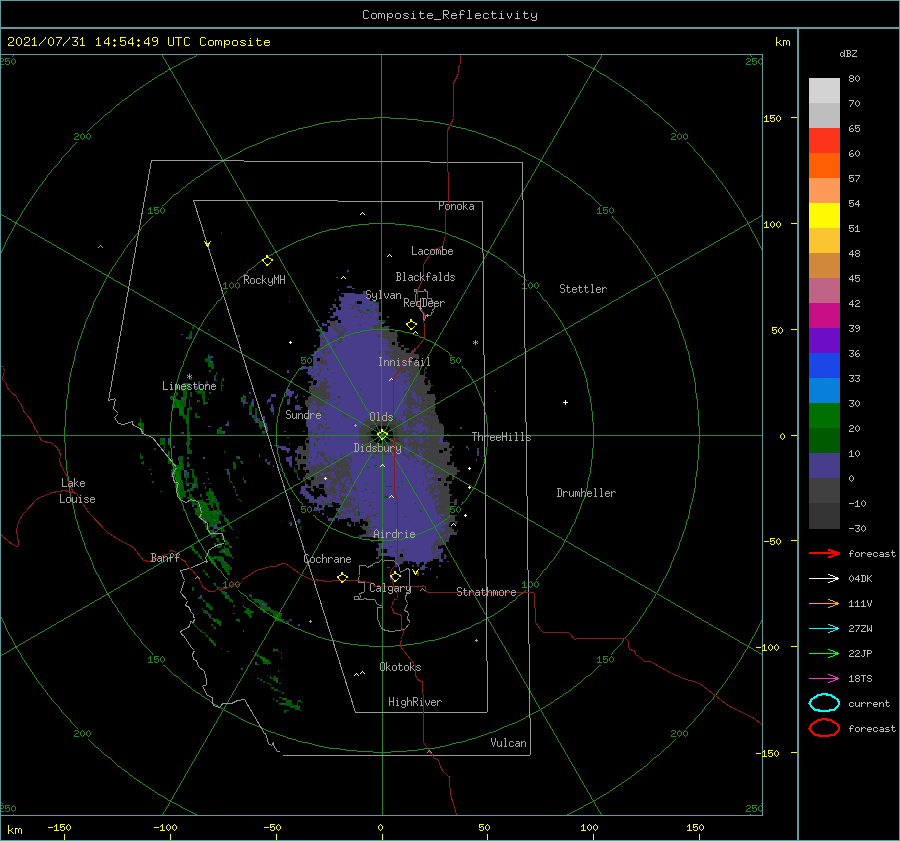The image size is (900, 841).
Task: Click the Innisfail city label
Action: click(404, 362)
